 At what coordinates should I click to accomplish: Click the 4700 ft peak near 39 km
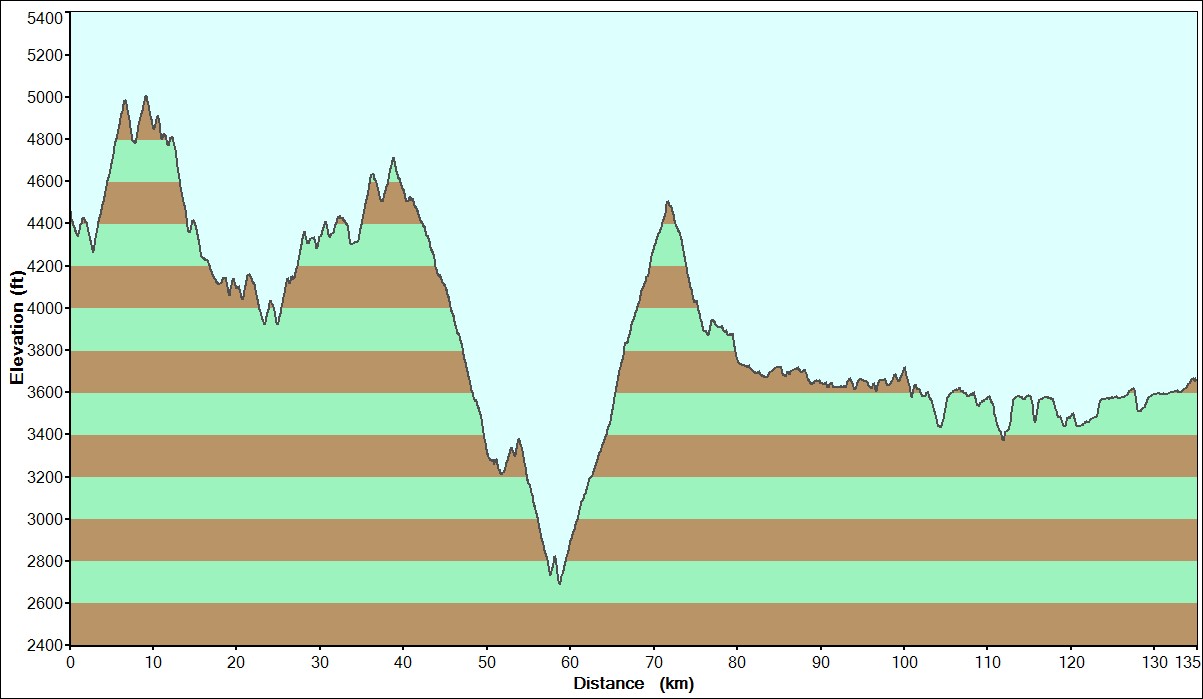[394, 158]
